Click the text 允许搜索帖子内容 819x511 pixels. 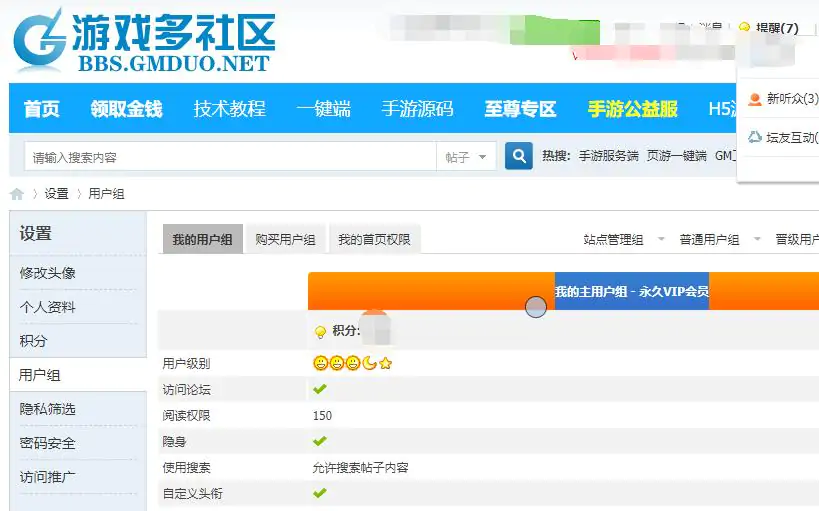click(360, 467)
